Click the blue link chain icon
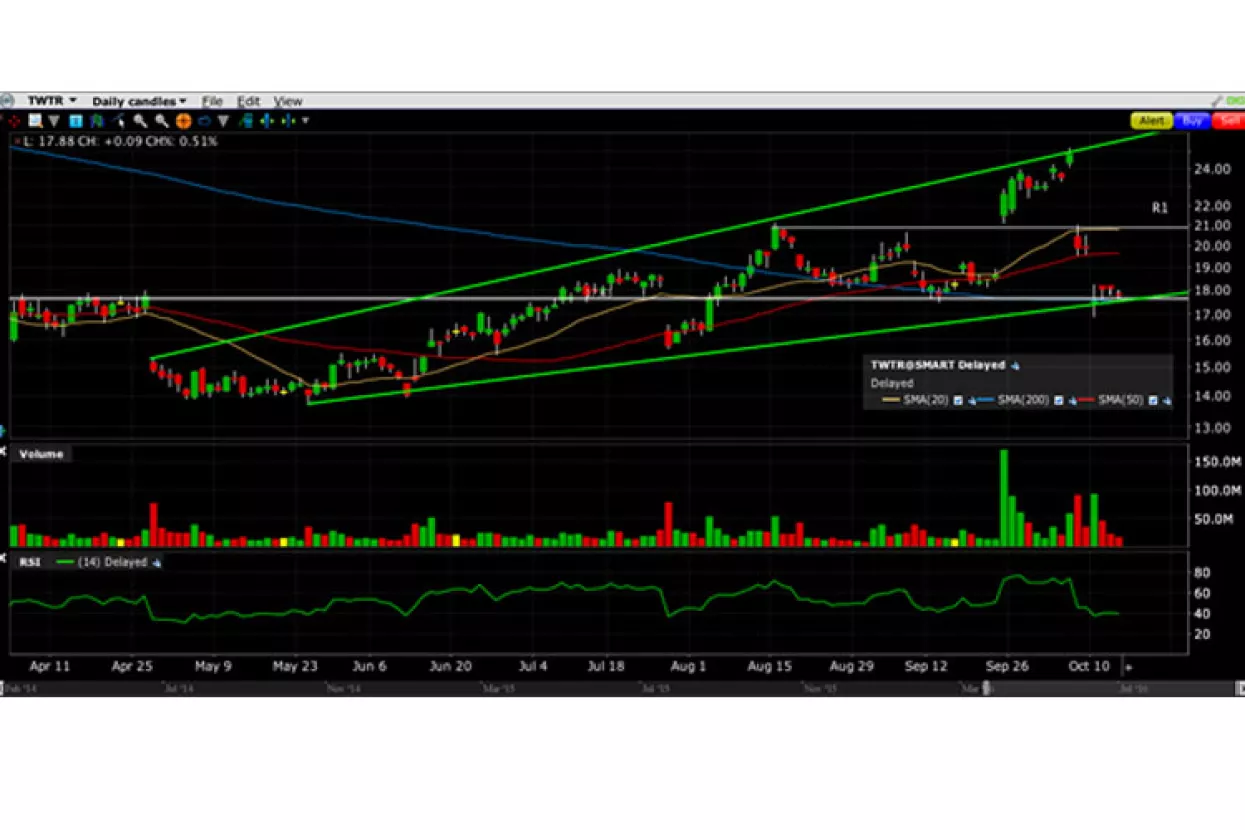 point(204,121)
